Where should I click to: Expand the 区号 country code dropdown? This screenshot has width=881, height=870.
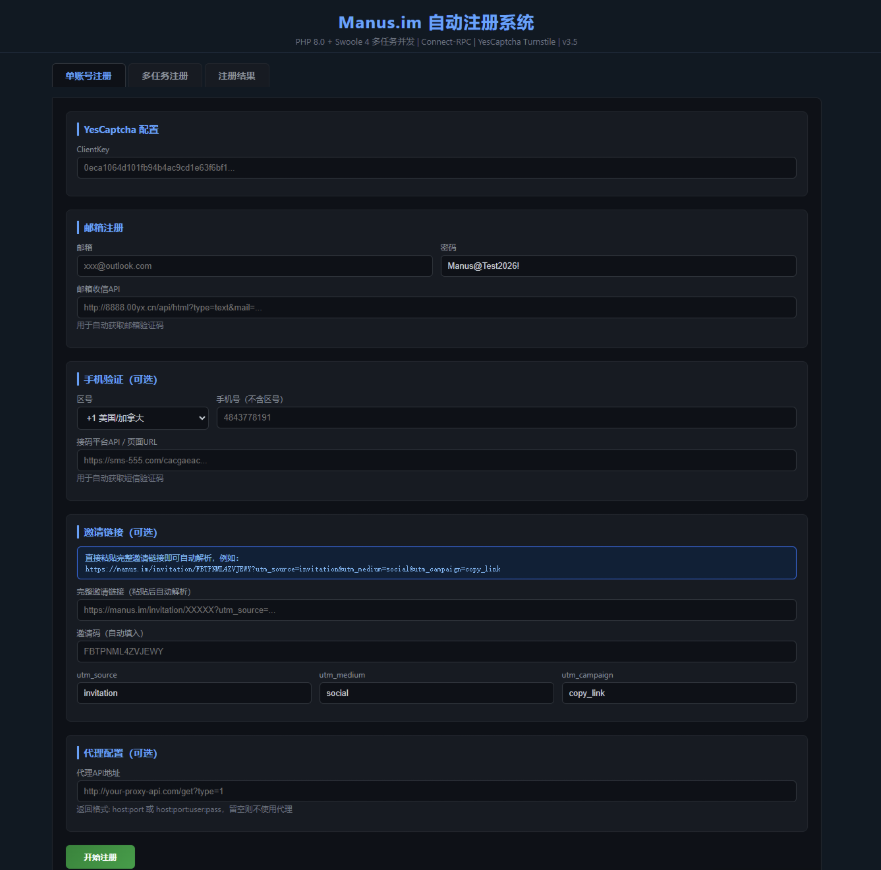pyautogui.click(x=143, y=418)
